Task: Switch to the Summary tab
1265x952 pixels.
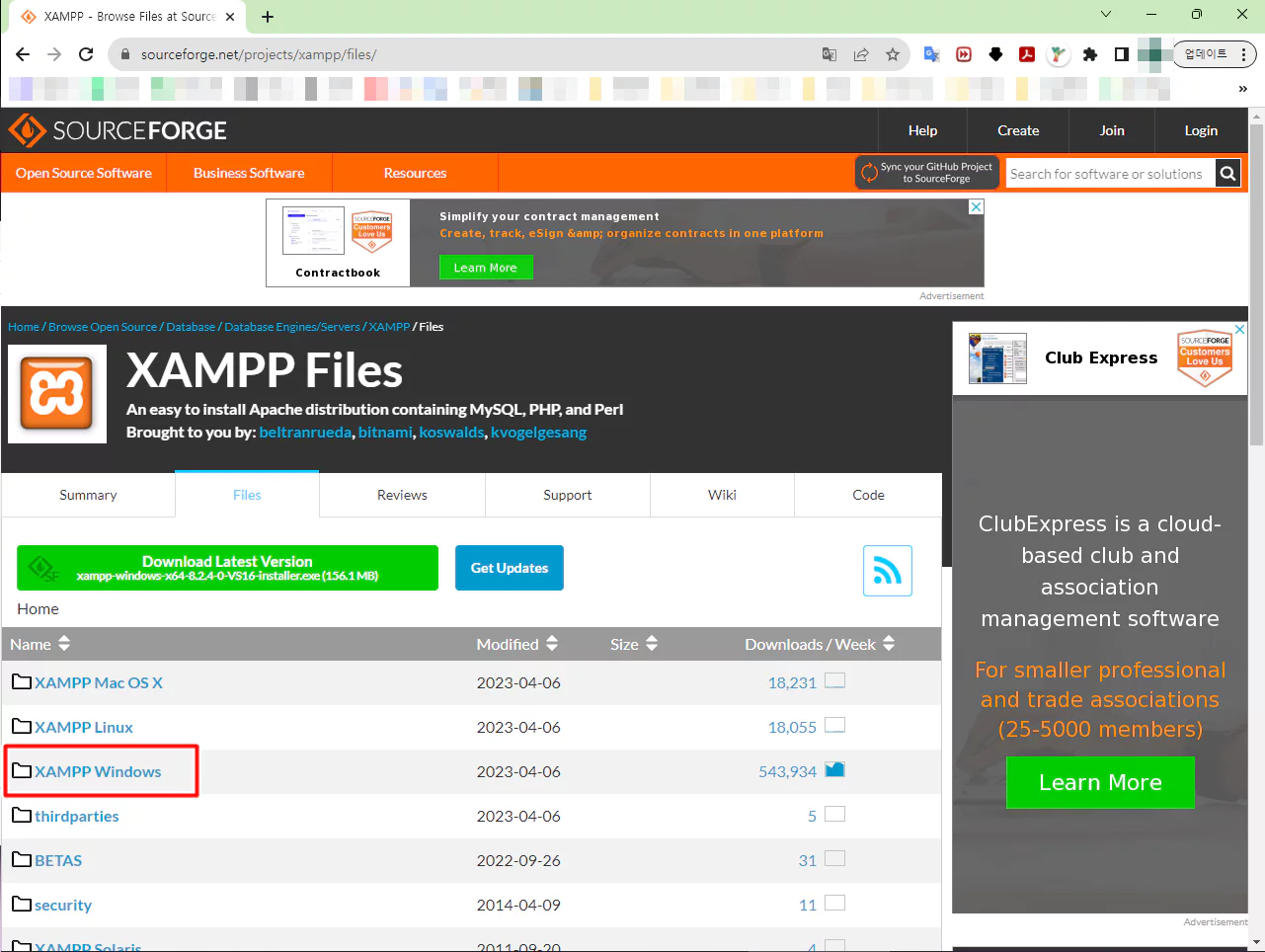Action: pyautogui.click(x=88, y=495)
